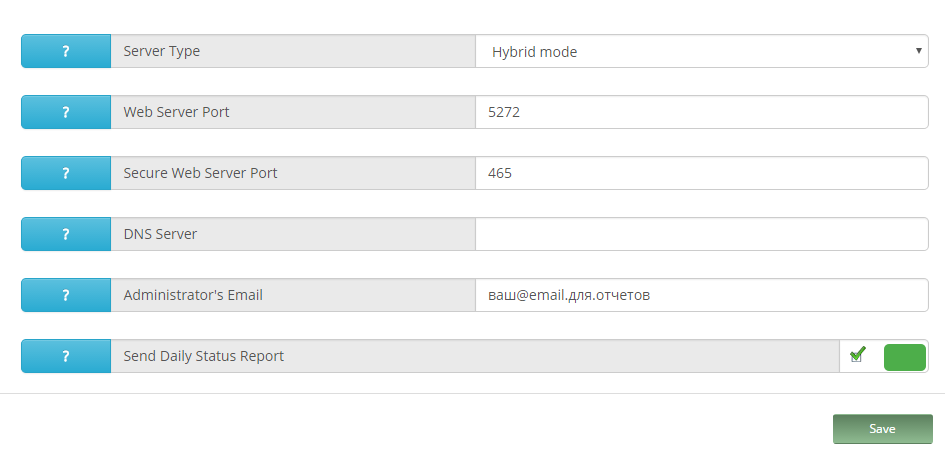This screenshot has height=455, width=945.
Task: Show help for Secure Web Server Port
Action: (66, 173)
